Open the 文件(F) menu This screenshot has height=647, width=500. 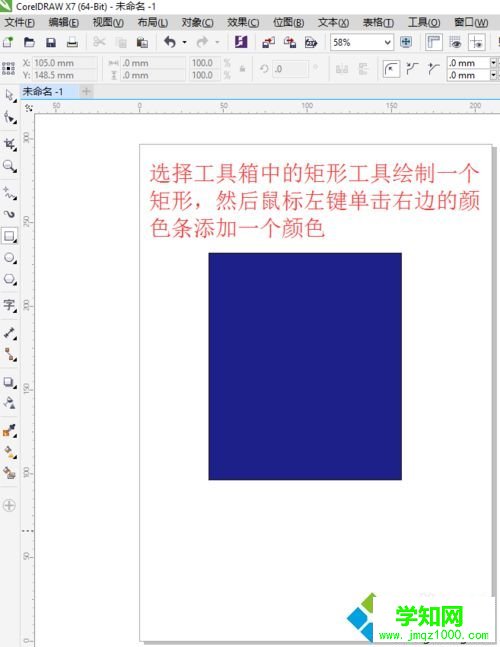19,22
